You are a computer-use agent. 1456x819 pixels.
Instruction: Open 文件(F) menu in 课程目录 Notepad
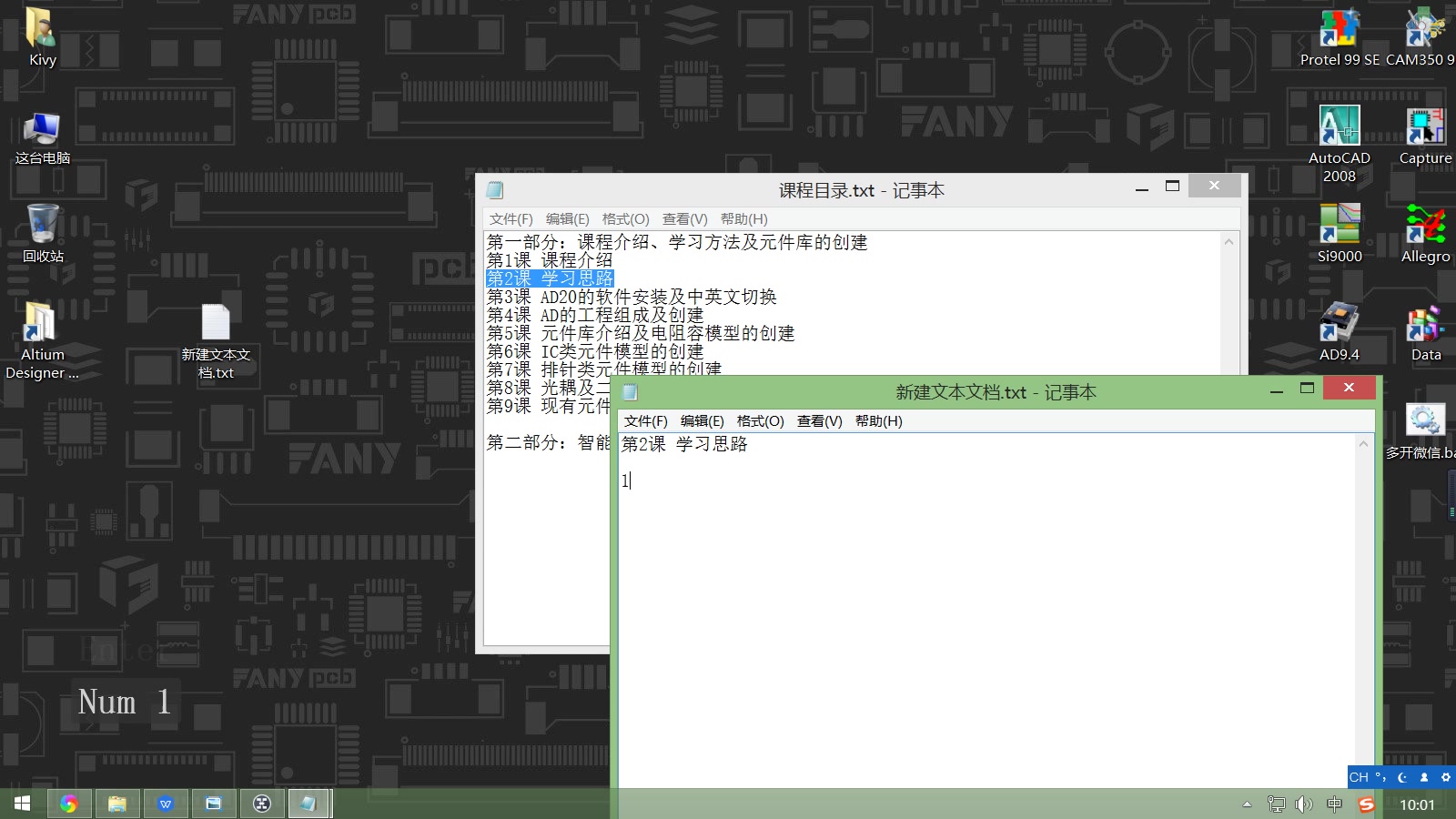511,219
